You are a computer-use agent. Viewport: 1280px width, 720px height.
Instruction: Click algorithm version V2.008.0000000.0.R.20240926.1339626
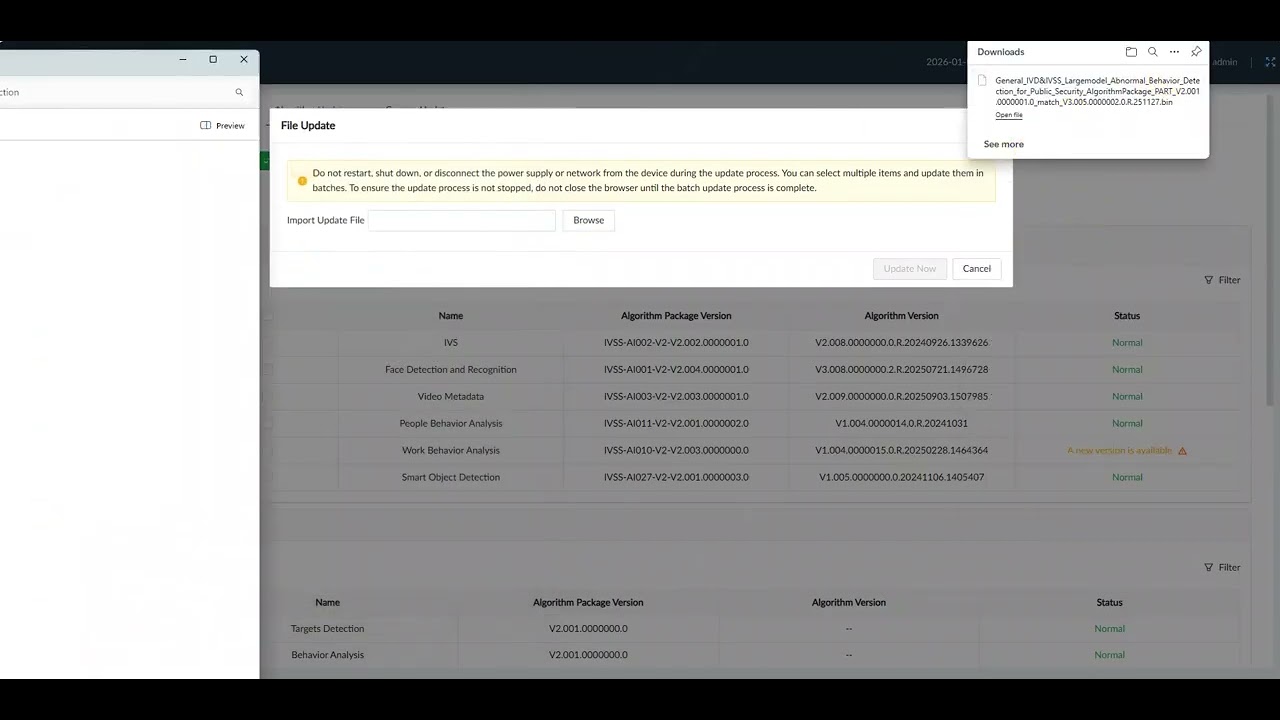coord(902,343)
